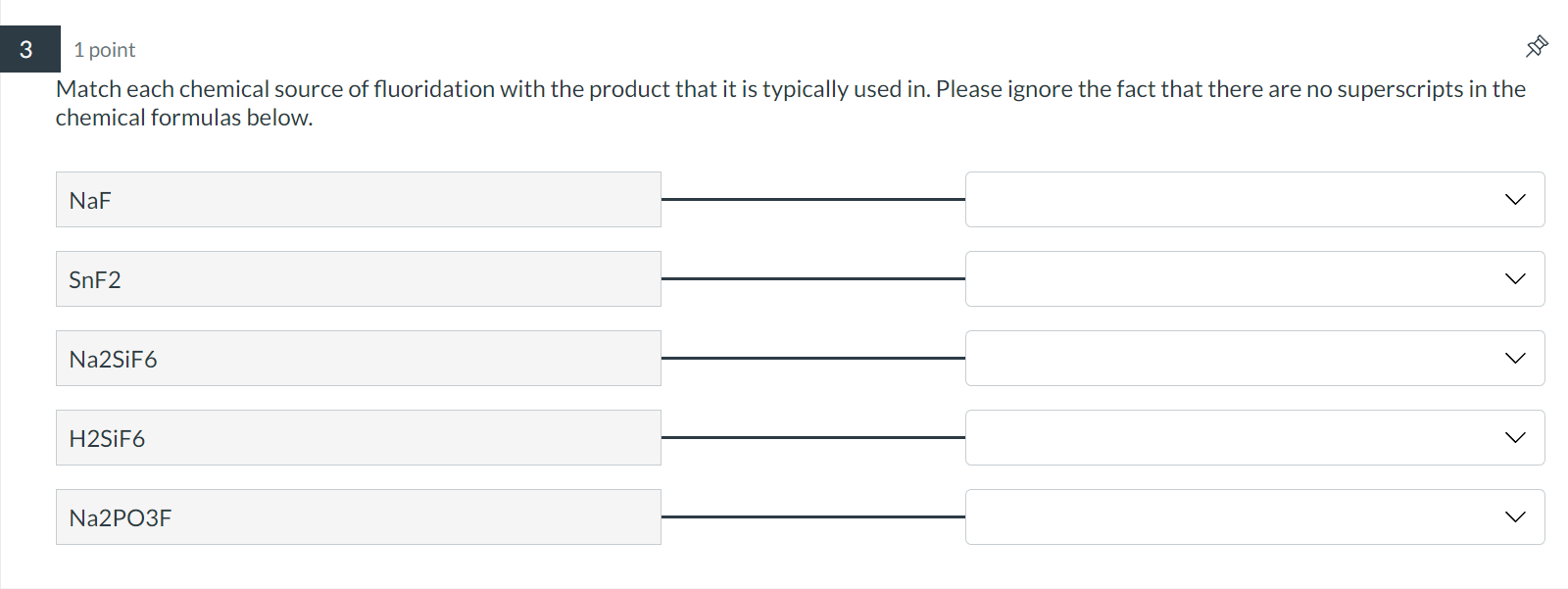Screen dimensions: 1568x589
Task: Click the question number 3 badge
Action: click(26, 49)
